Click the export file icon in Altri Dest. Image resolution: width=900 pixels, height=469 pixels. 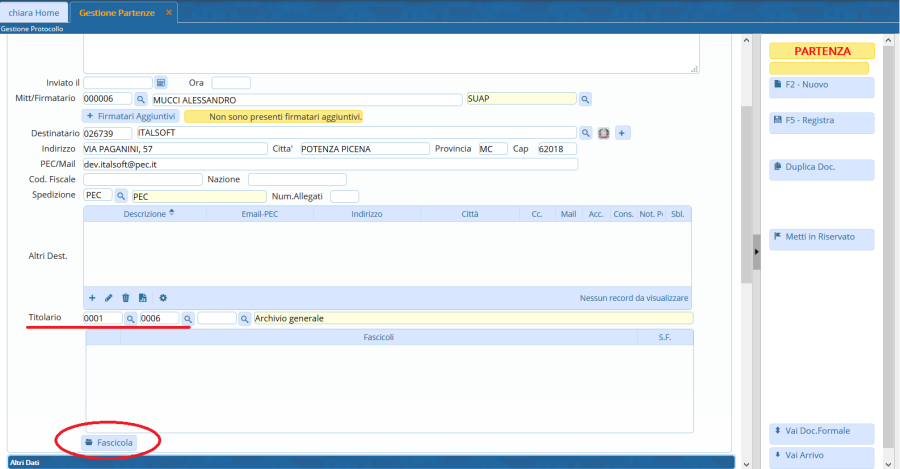[143, 298]
